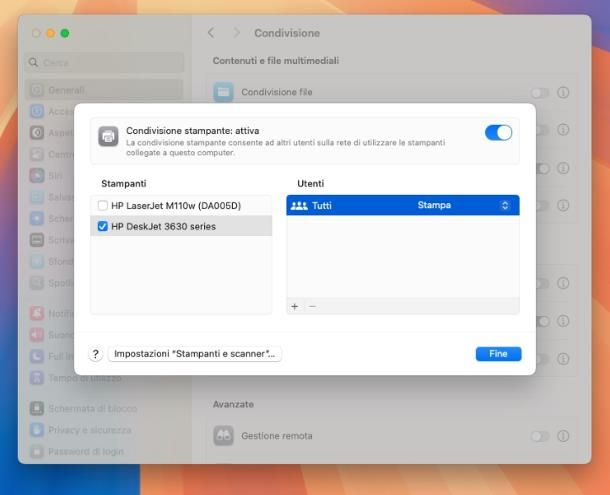Screen dimensions: 610x495
Task: Add a user with the plus button
Action: click(294, 307)
